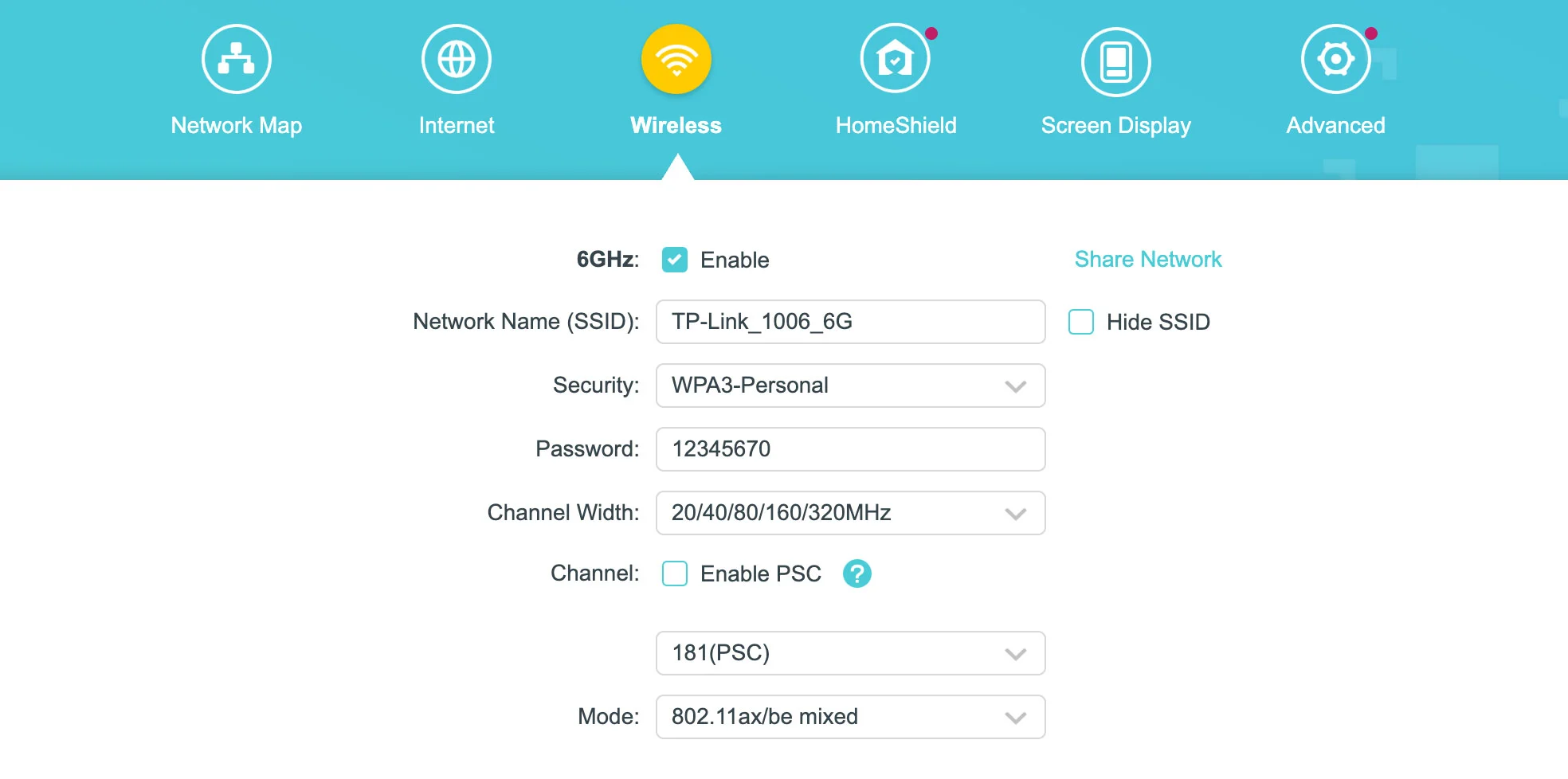Click the PSC help question mark icon

coord(857,573)
